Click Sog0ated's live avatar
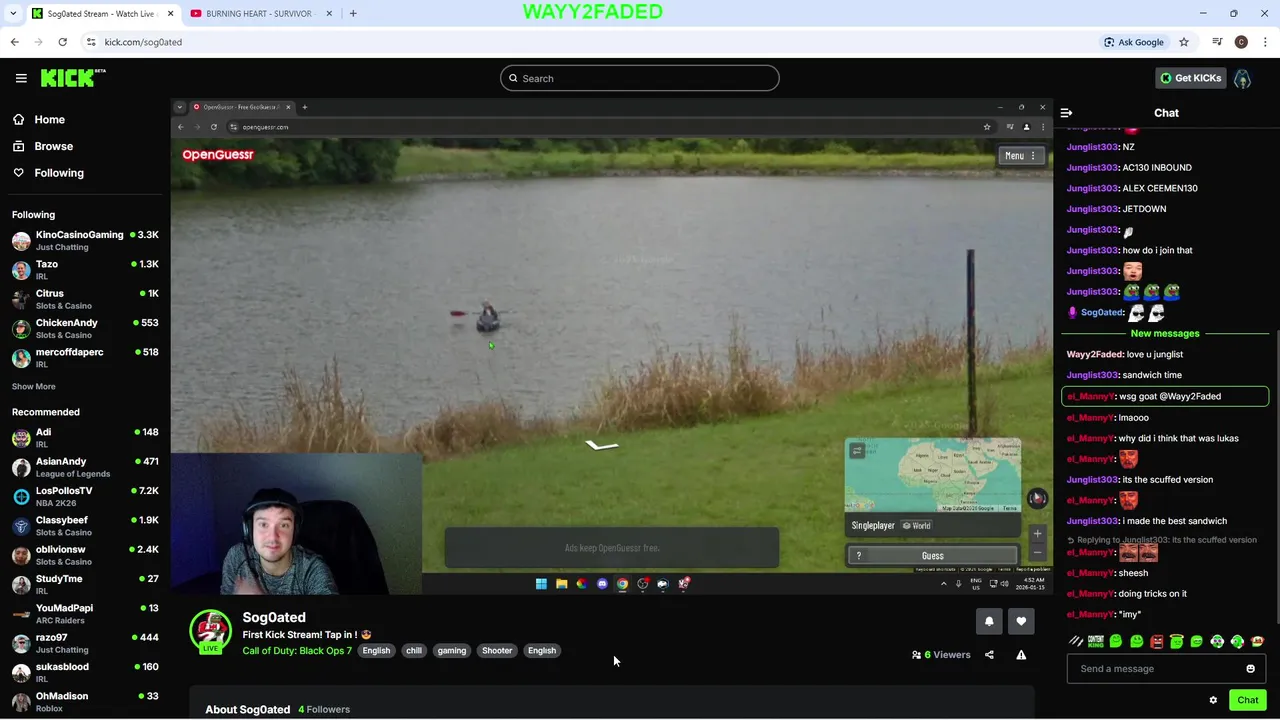Screen dimensions: 1280x720 [210, 631]
